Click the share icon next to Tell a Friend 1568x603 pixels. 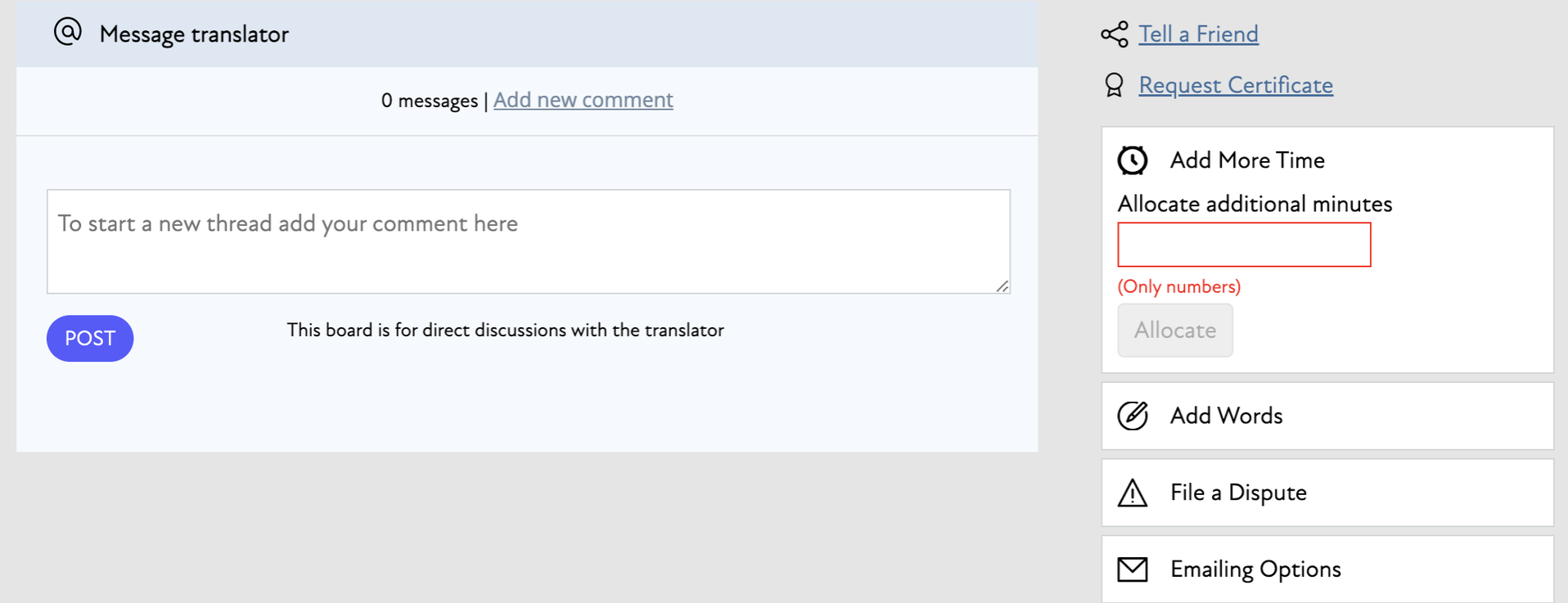(1114, 34)
